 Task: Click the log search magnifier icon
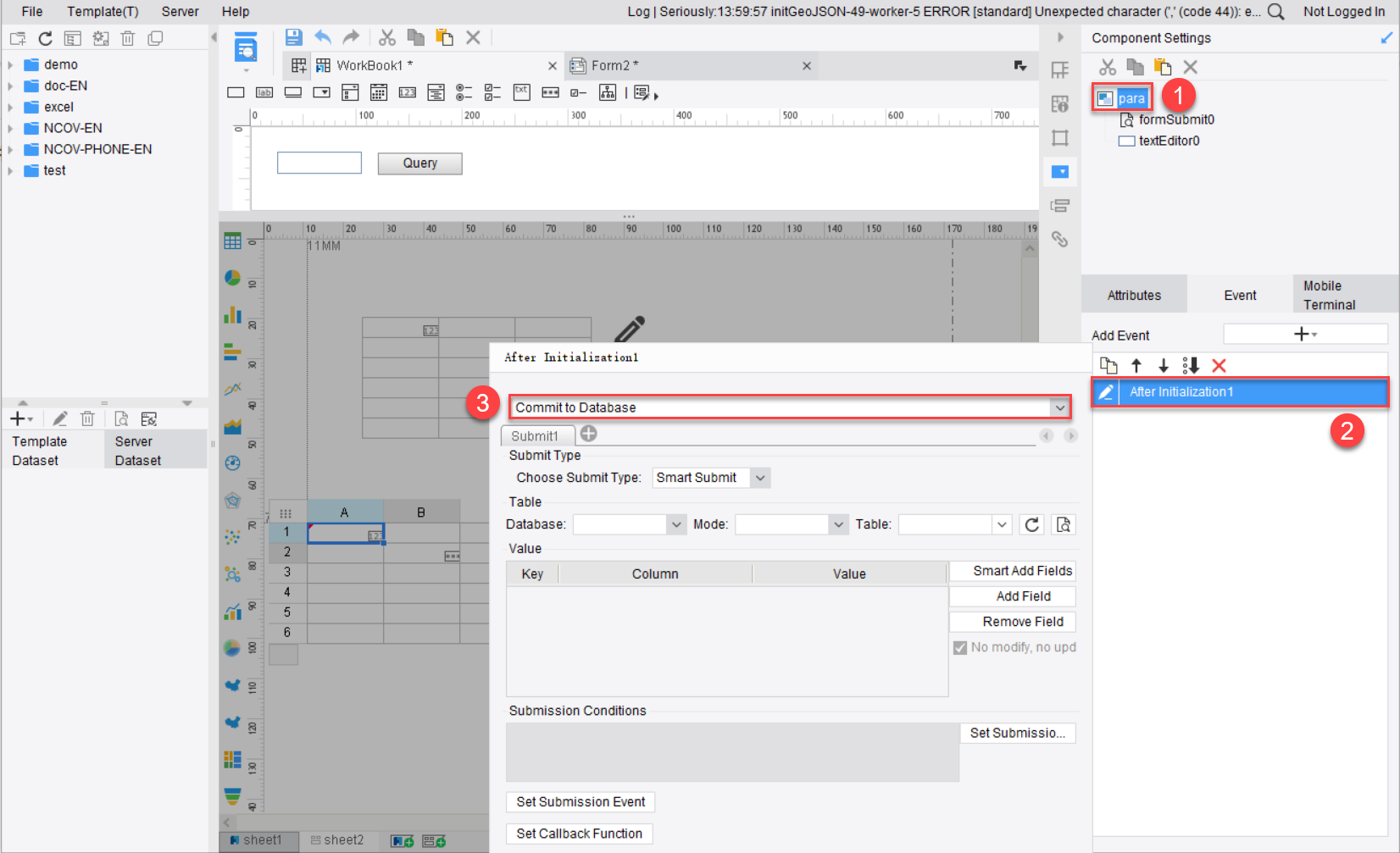click(1275, 12)
